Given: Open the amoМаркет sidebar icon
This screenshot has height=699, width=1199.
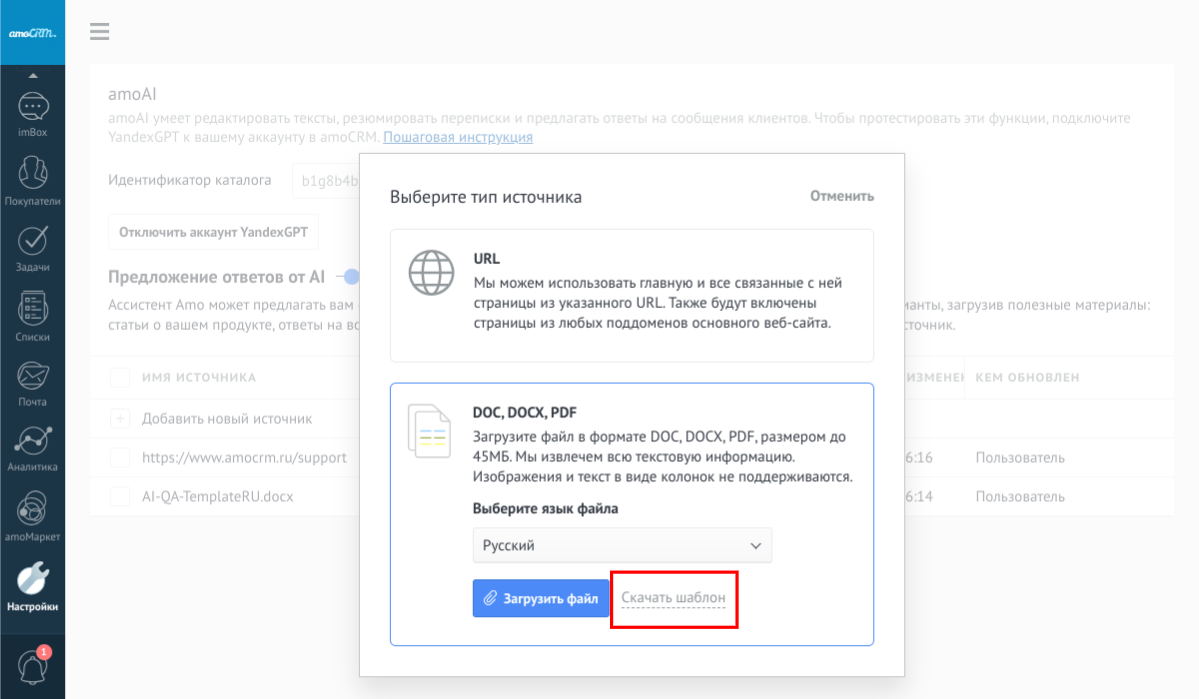Looking at the screenshot, I should [32, 513].
